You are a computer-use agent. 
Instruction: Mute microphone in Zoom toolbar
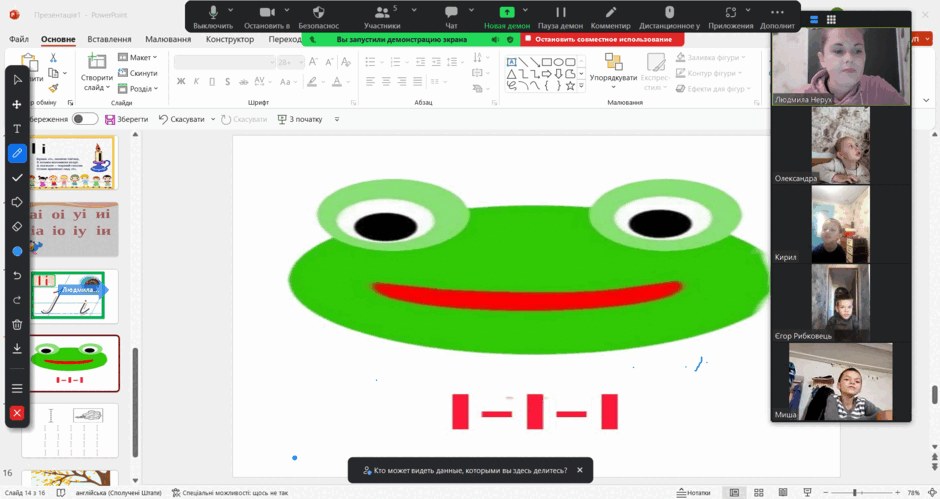click(213, 17)
